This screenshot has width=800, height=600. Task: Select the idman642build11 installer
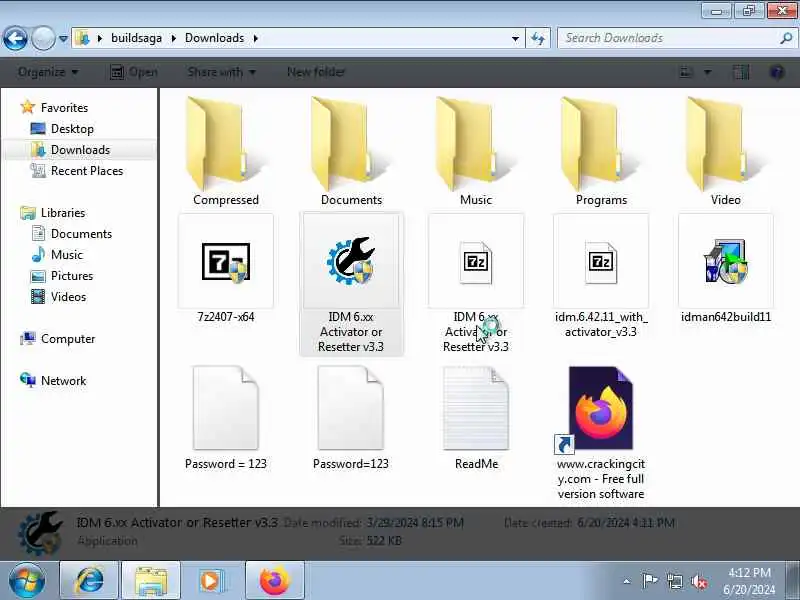click(726, 269)
